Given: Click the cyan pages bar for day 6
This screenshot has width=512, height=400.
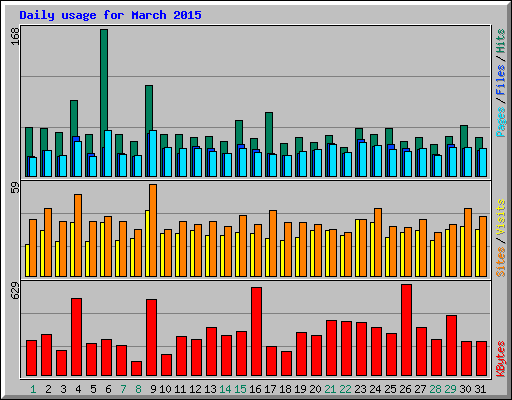Looking at the screenshot, I should click(108, 153).
